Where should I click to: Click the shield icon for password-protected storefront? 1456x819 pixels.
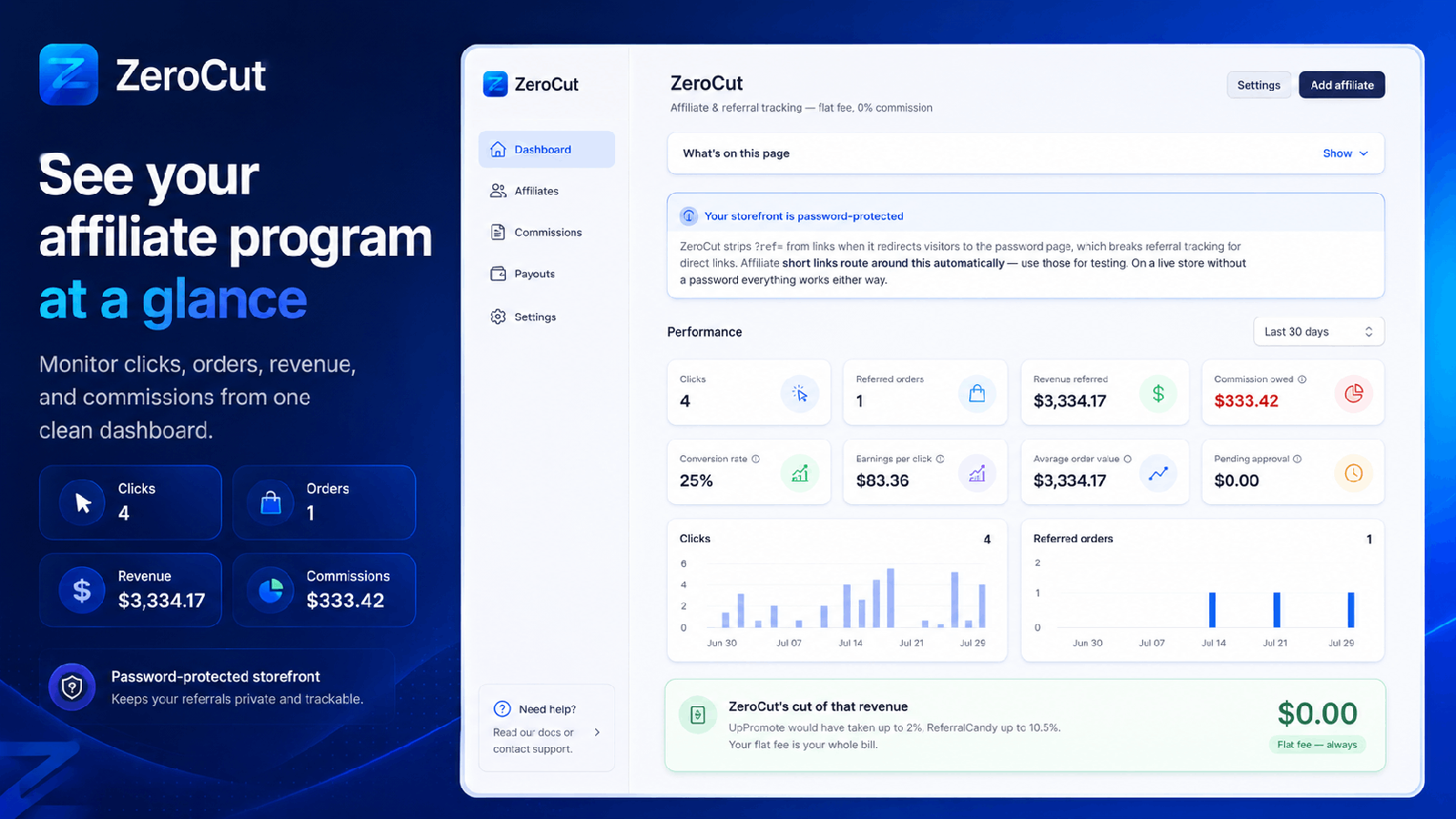[72, 687]
